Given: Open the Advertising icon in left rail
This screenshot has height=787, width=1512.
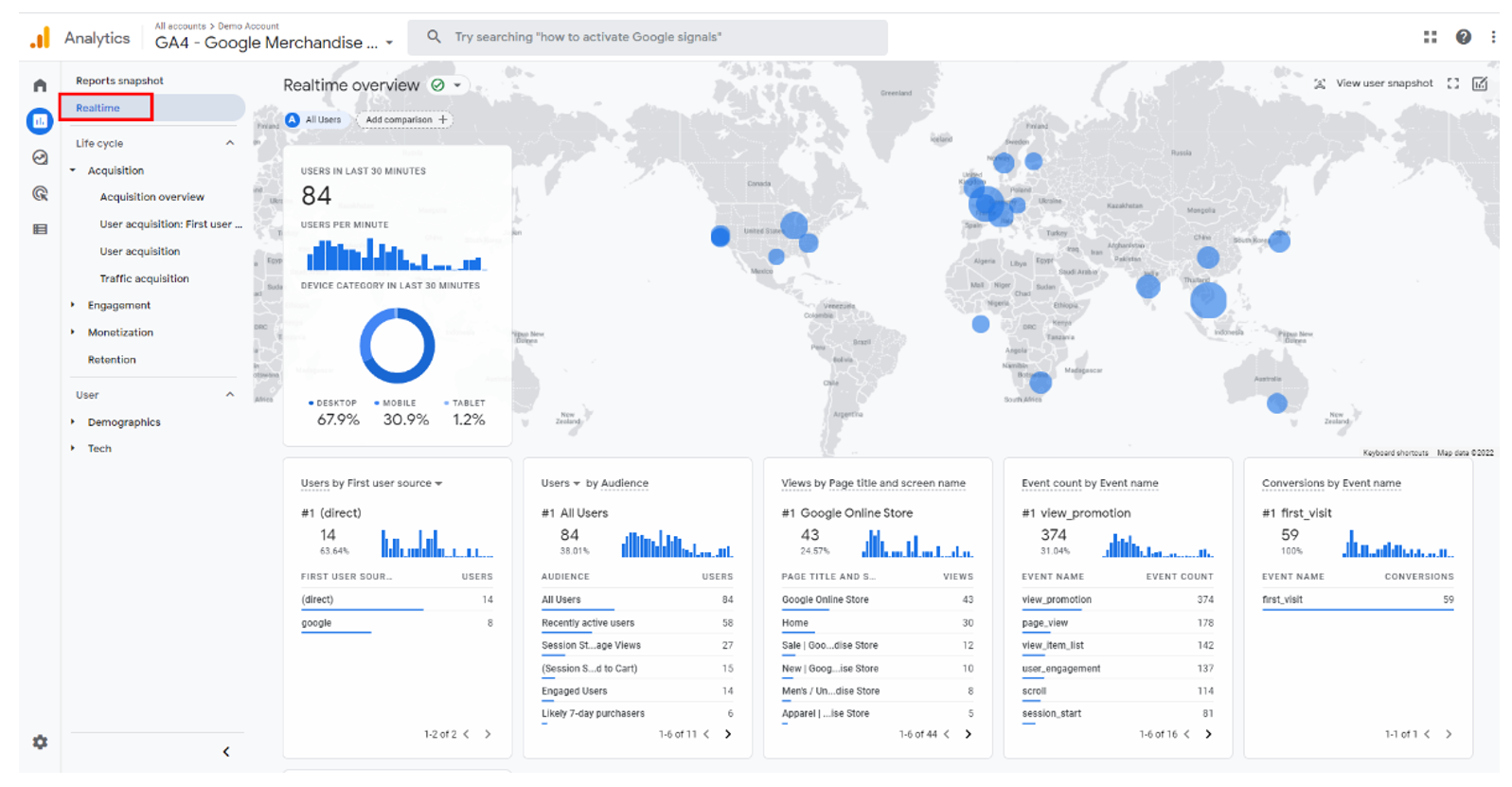Looking at the screenshot, I should tap(40, 193).
